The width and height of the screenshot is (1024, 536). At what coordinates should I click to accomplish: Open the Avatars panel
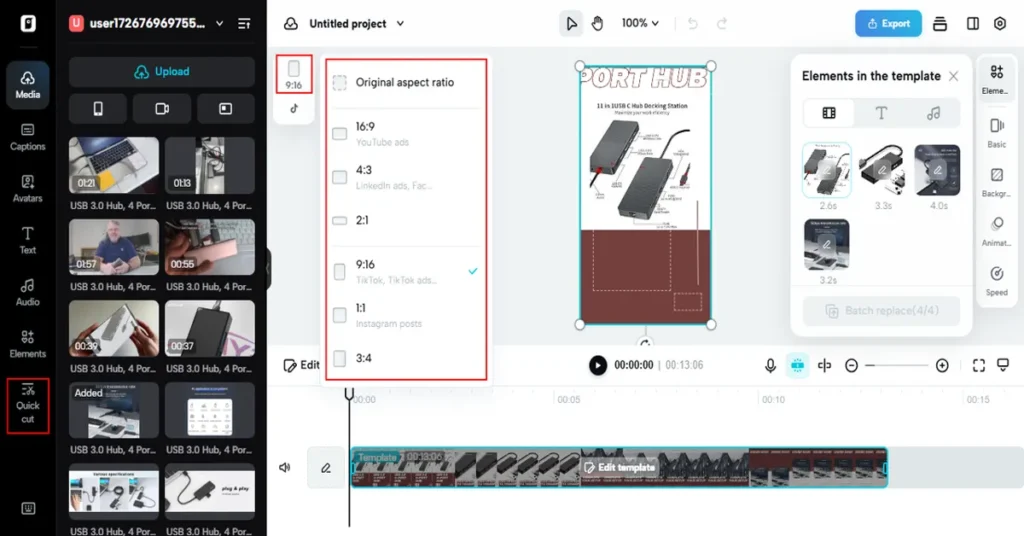(x=27, y=189)
